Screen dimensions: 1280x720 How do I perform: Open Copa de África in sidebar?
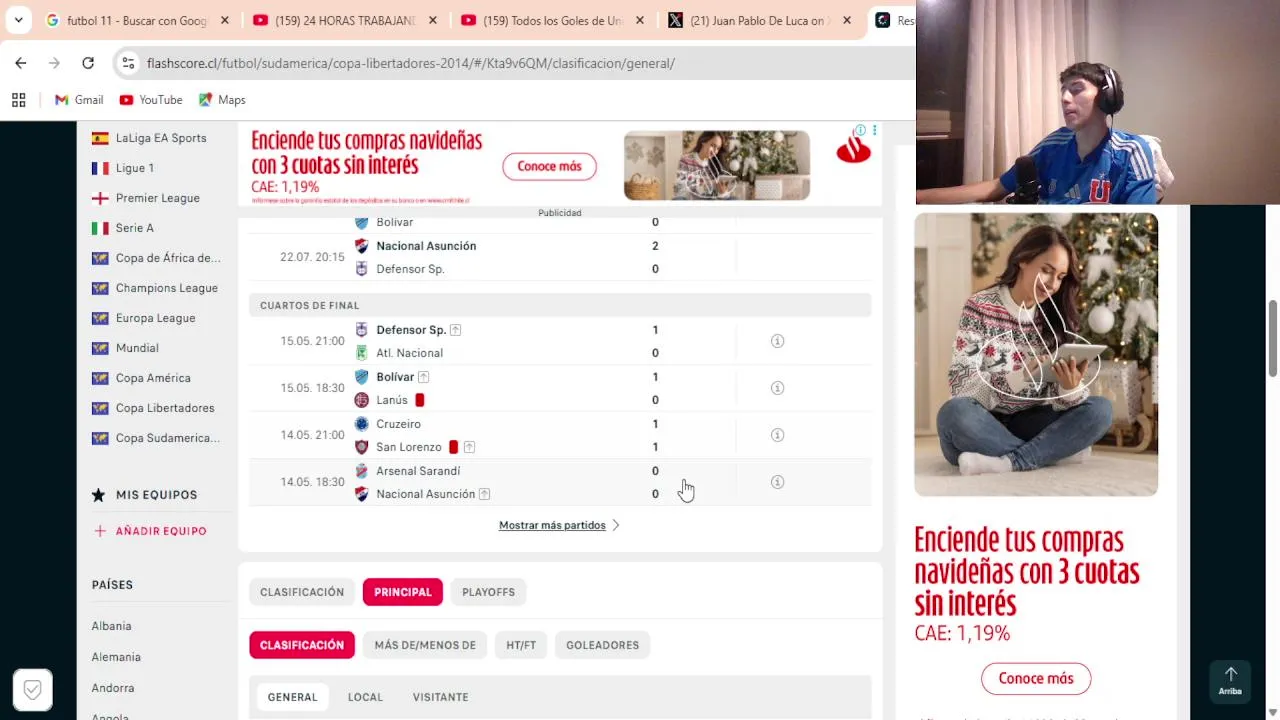coord(168,258)
